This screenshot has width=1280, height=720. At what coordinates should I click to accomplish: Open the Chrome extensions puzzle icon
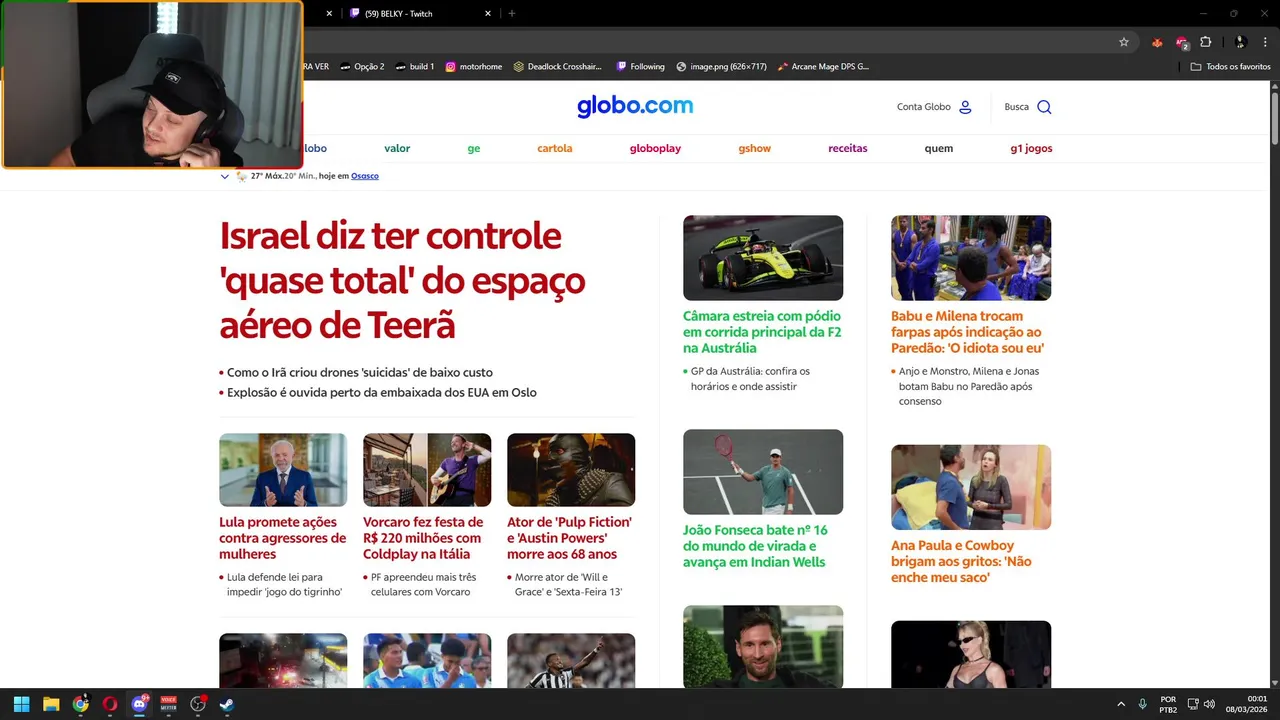click(x=1206, y=42)
